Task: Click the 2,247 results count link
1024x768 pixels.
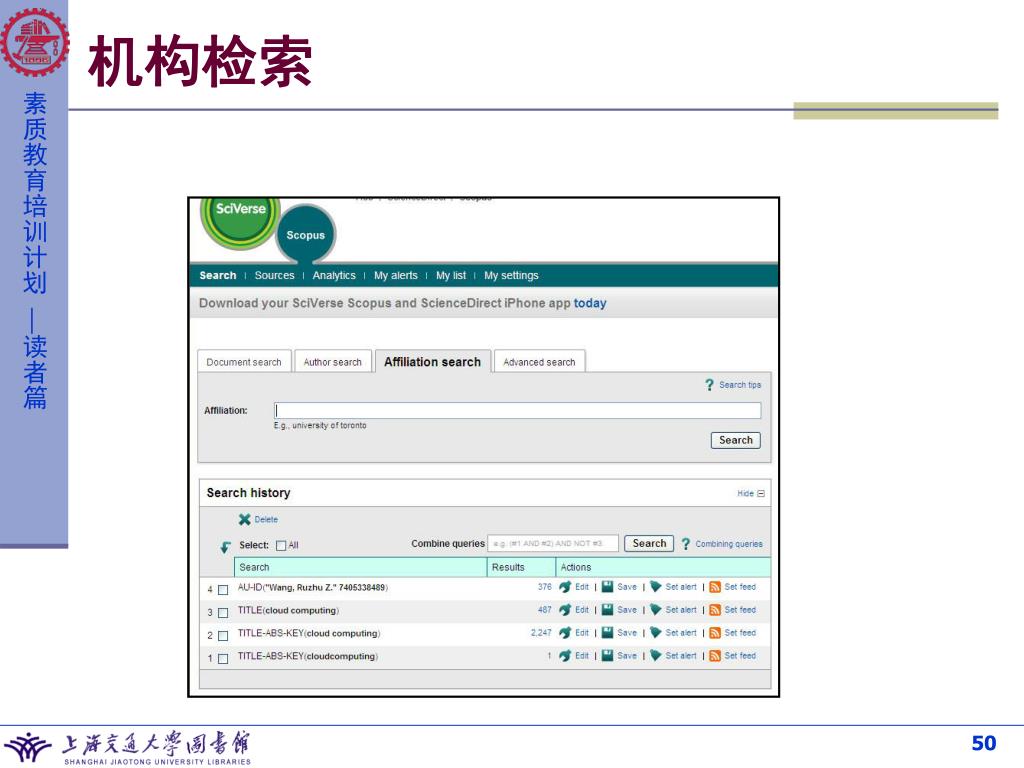Action: pyautogui.click(x=541, y=632)
